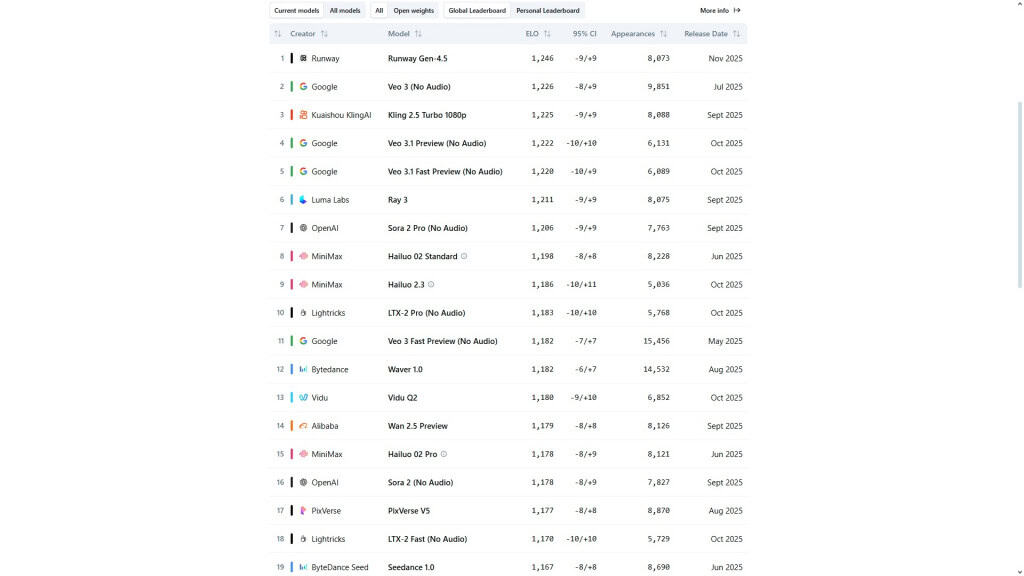Sort the table by Appearances
Viewport: 1024px width, 576px height.
[662, 33]
